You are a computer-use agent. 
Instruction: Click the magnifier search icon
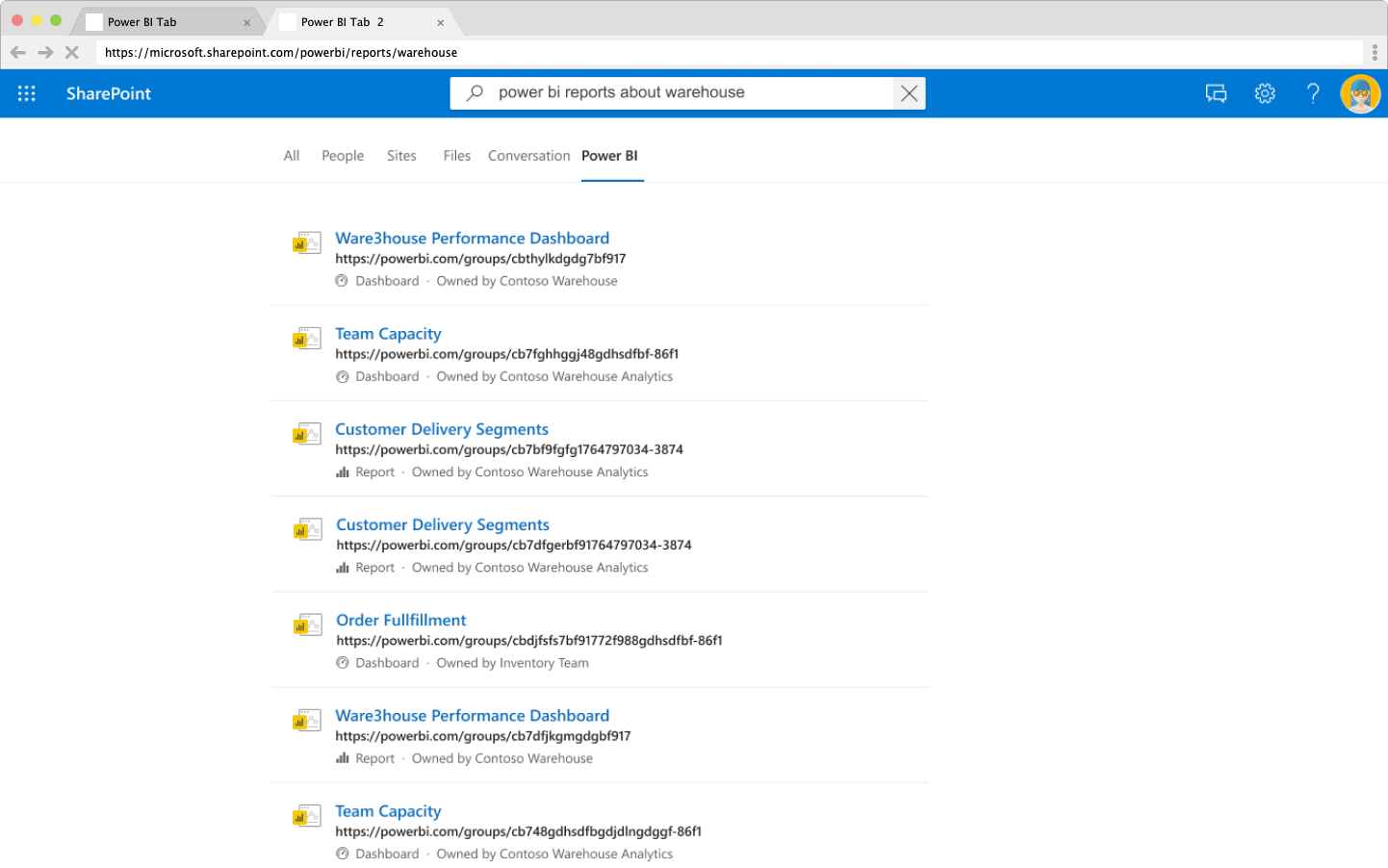point(475,93)
